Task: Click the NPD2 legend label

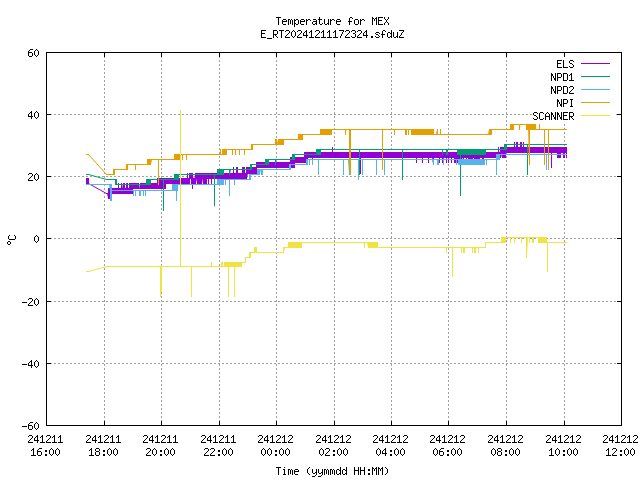Action: pyautogui.click(x=562, y=90)
